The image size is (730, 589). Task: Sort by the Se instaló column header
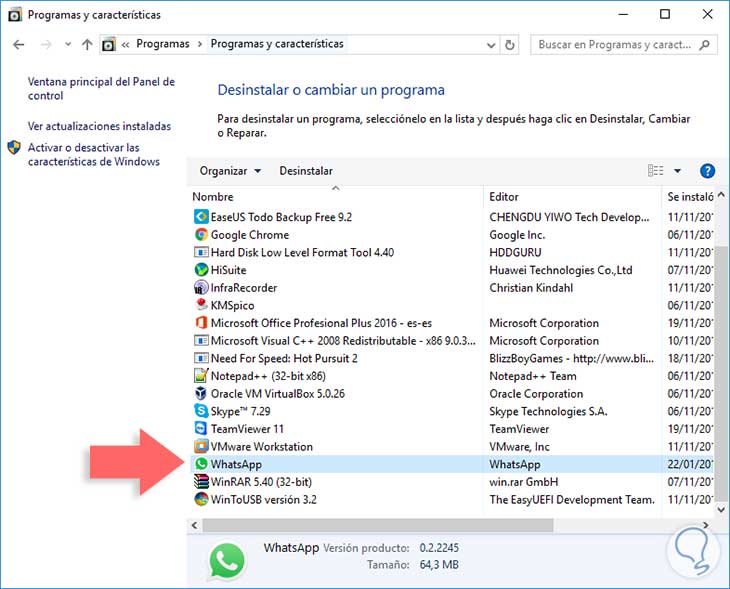(x=690, y=196)
